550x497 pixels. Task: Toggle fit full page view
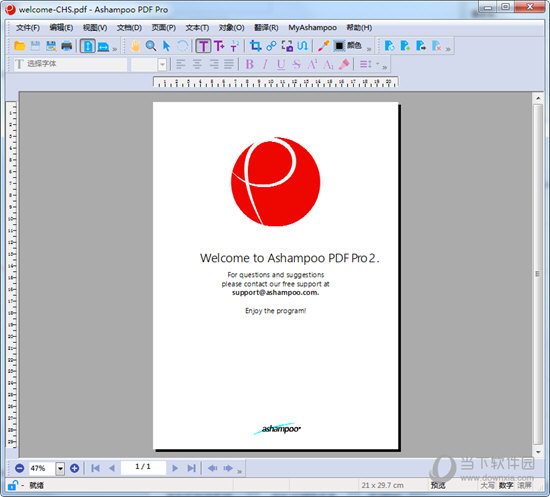[88, 46]
